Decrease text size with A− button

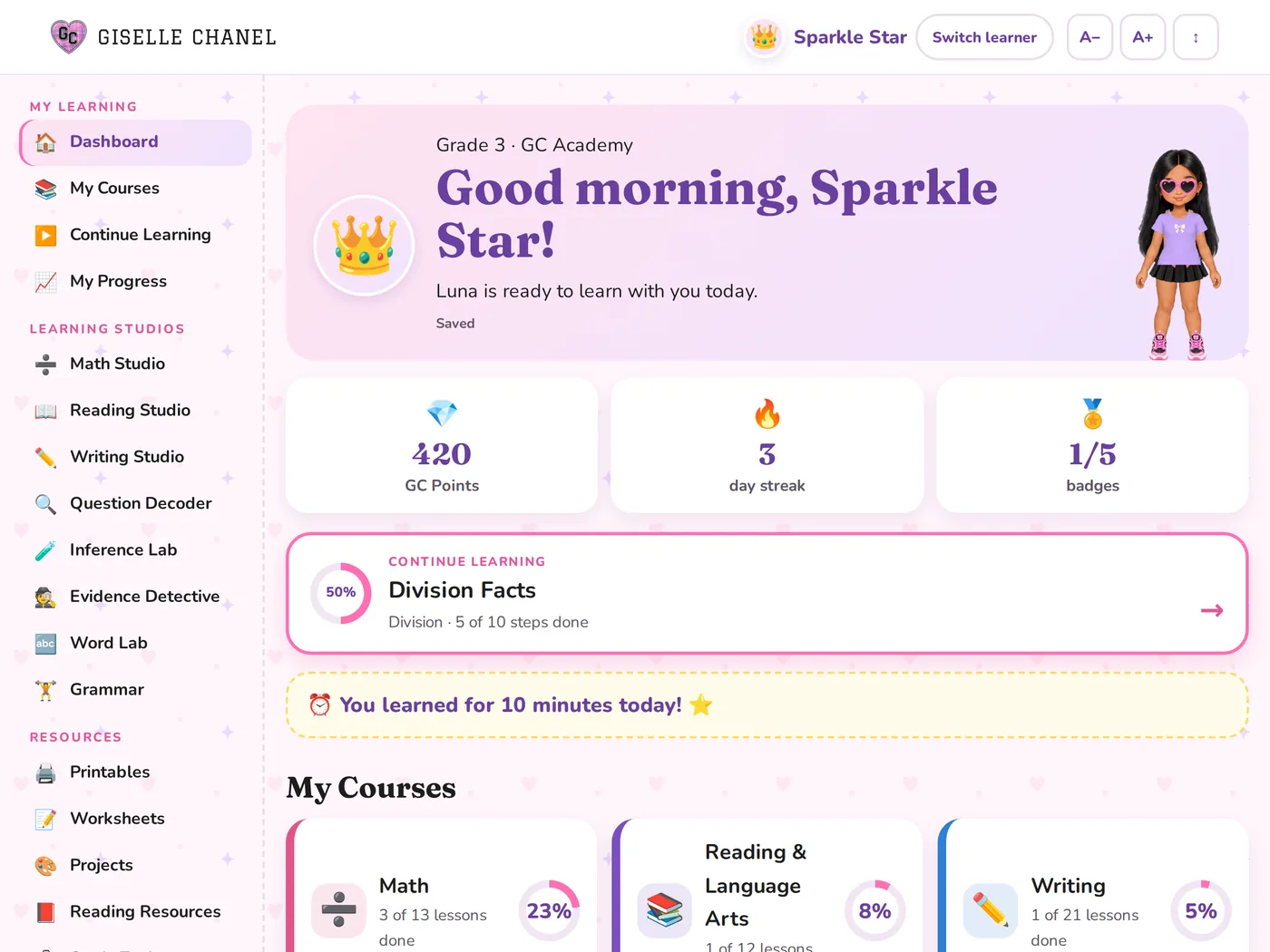tap(1089, 37)
